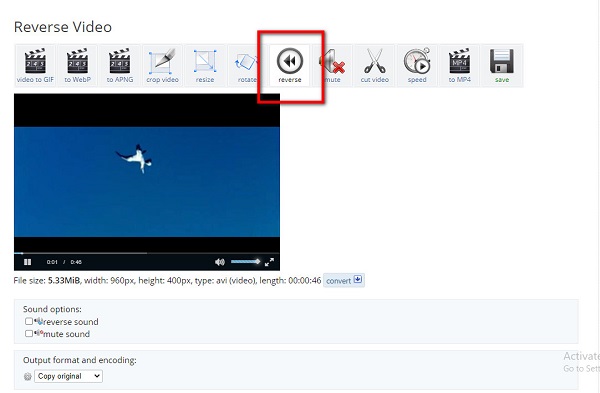The height and width of the screenshot is (393, 600).
Task: Choose the to MP4 converter
Action: (x=460, y=65)
